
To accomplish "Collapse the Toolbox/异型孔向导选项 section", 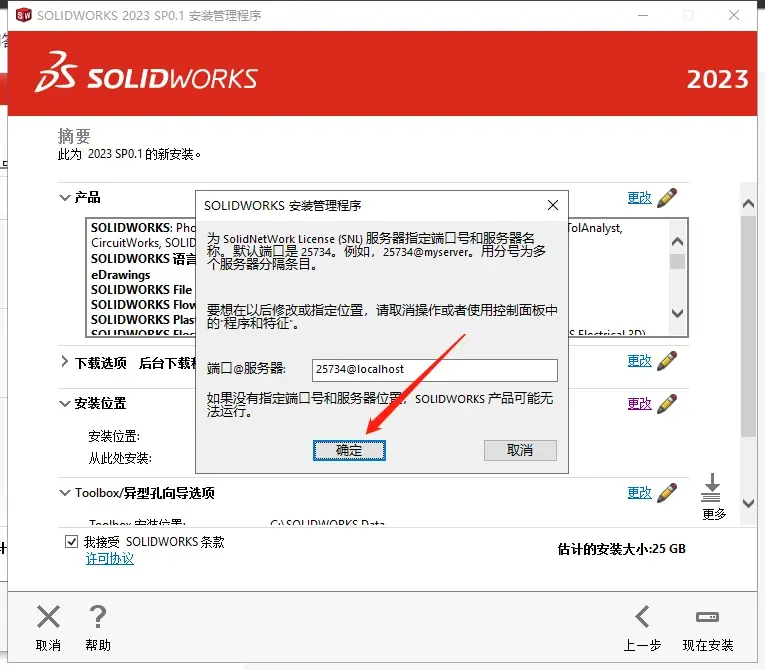I will (x=64, y=493).
